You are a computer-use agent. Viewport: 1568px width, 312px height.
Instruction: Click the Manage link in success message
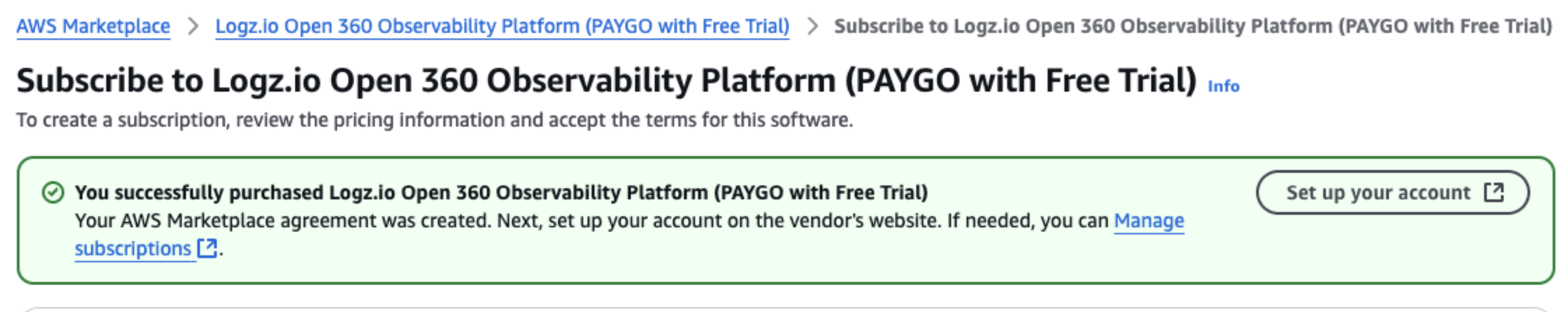1148,220
